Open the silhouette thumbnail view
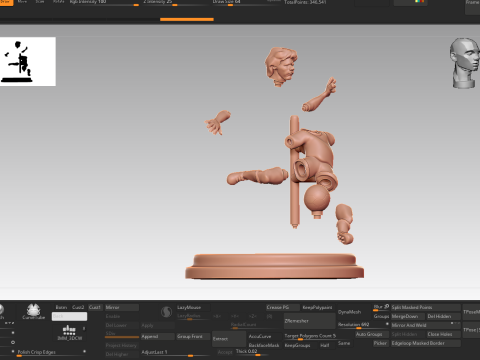480x360 pixels. click(x=28, y=61)
